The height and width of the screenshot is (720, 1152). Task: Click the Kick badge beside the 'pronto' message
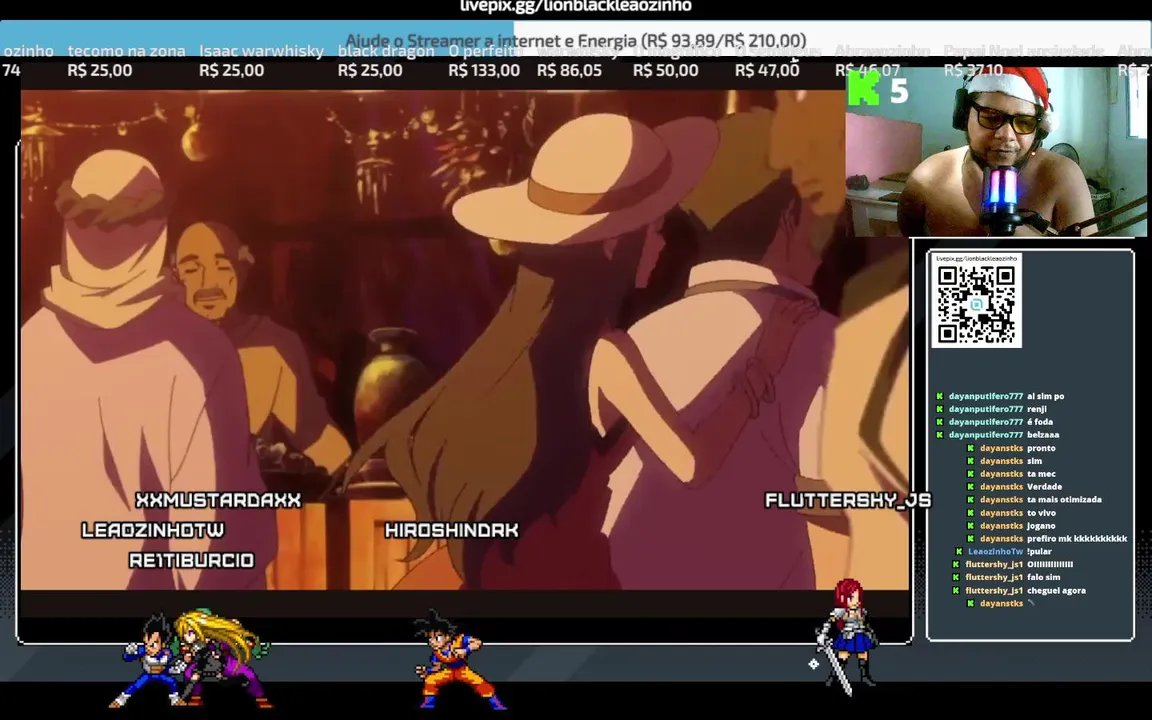coord(971,448)
